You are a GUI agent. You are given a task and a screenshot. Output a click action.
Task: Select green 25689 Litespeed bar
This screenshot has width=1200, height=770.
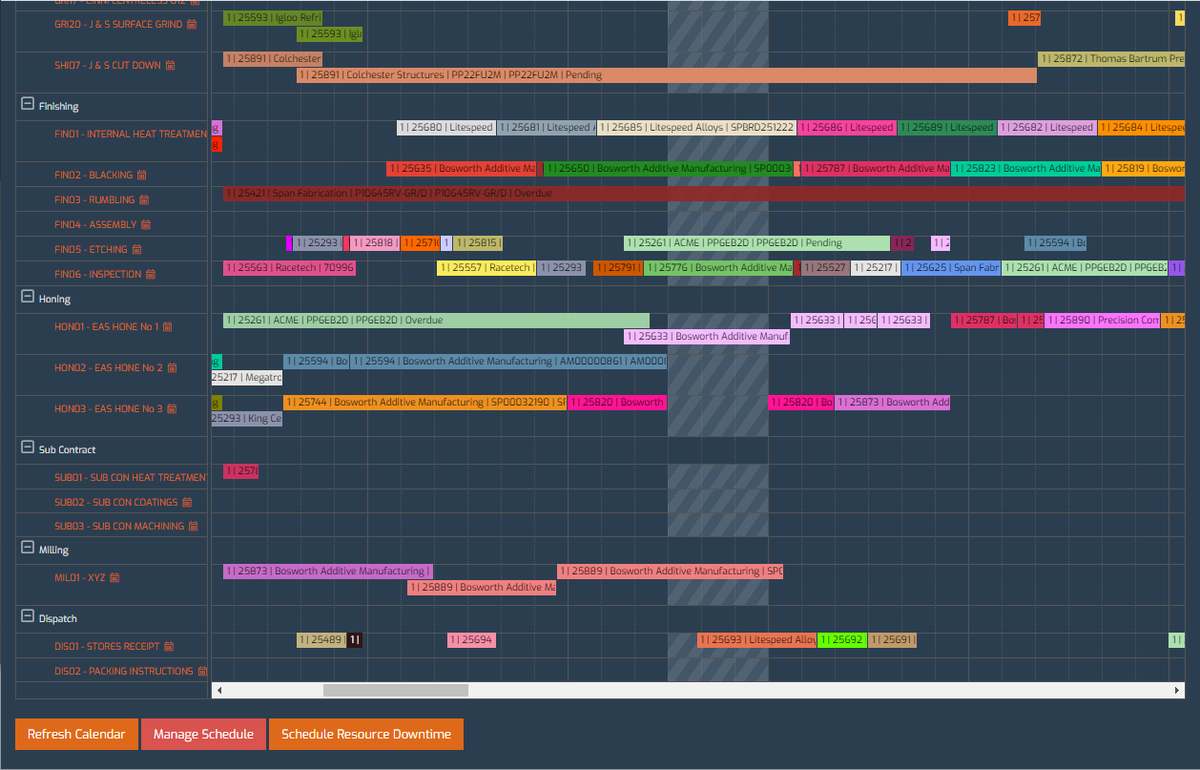tap(946, 128)
